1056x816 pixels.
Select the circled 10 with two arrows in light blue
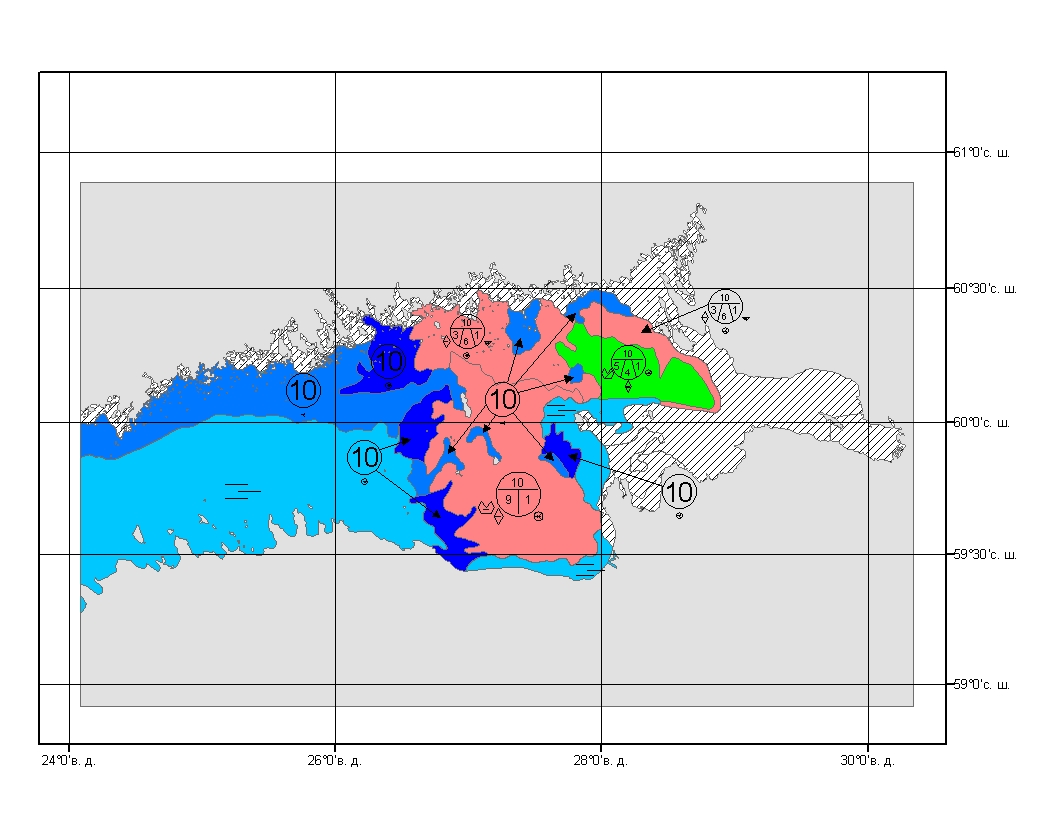[364, 458]
